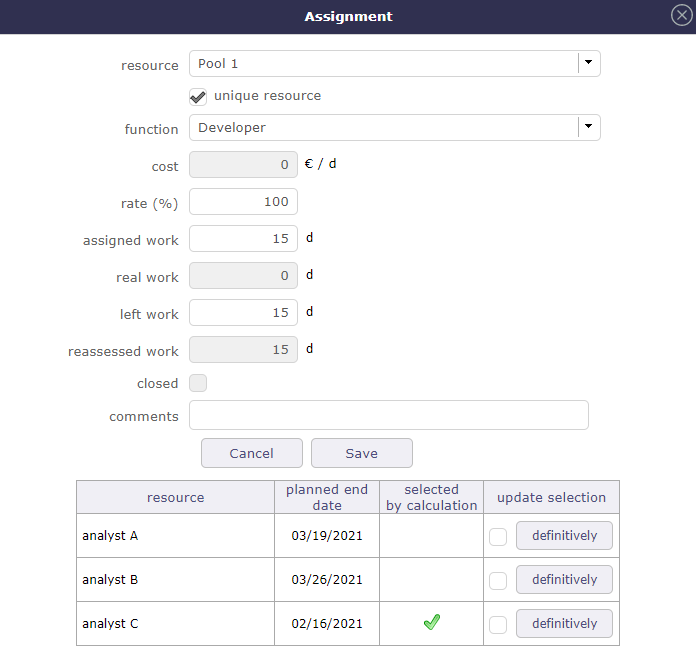Screen dimensions: 696x660
Task: Check update selection box for analyst B
Action: point(498,581)
